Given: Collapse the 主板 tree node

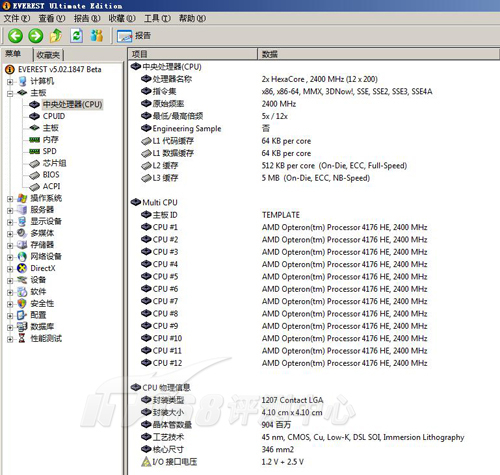Looking at the screenshot, I should tap(10, 93).
